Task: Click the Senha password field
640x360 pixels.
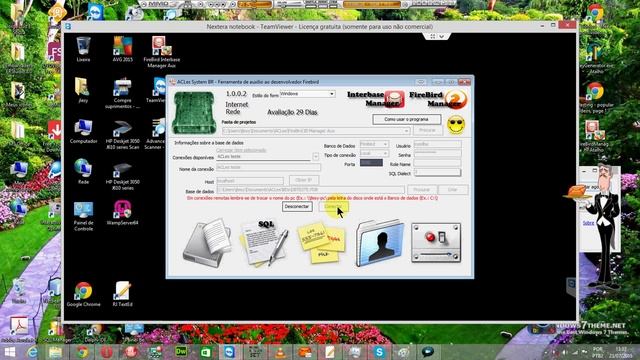Action: pos(437,153)
